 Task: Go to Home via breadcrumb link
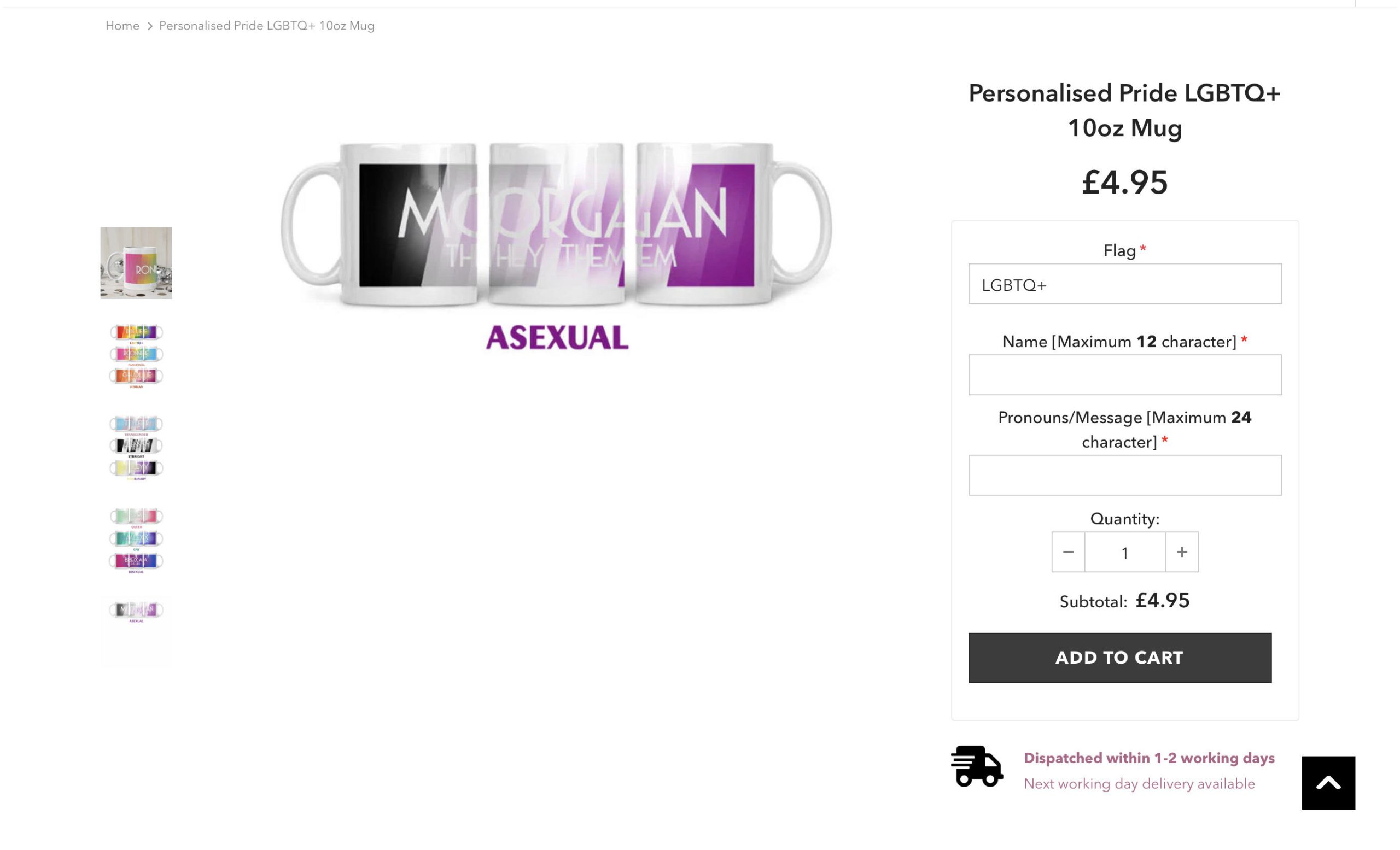point(122,26)
